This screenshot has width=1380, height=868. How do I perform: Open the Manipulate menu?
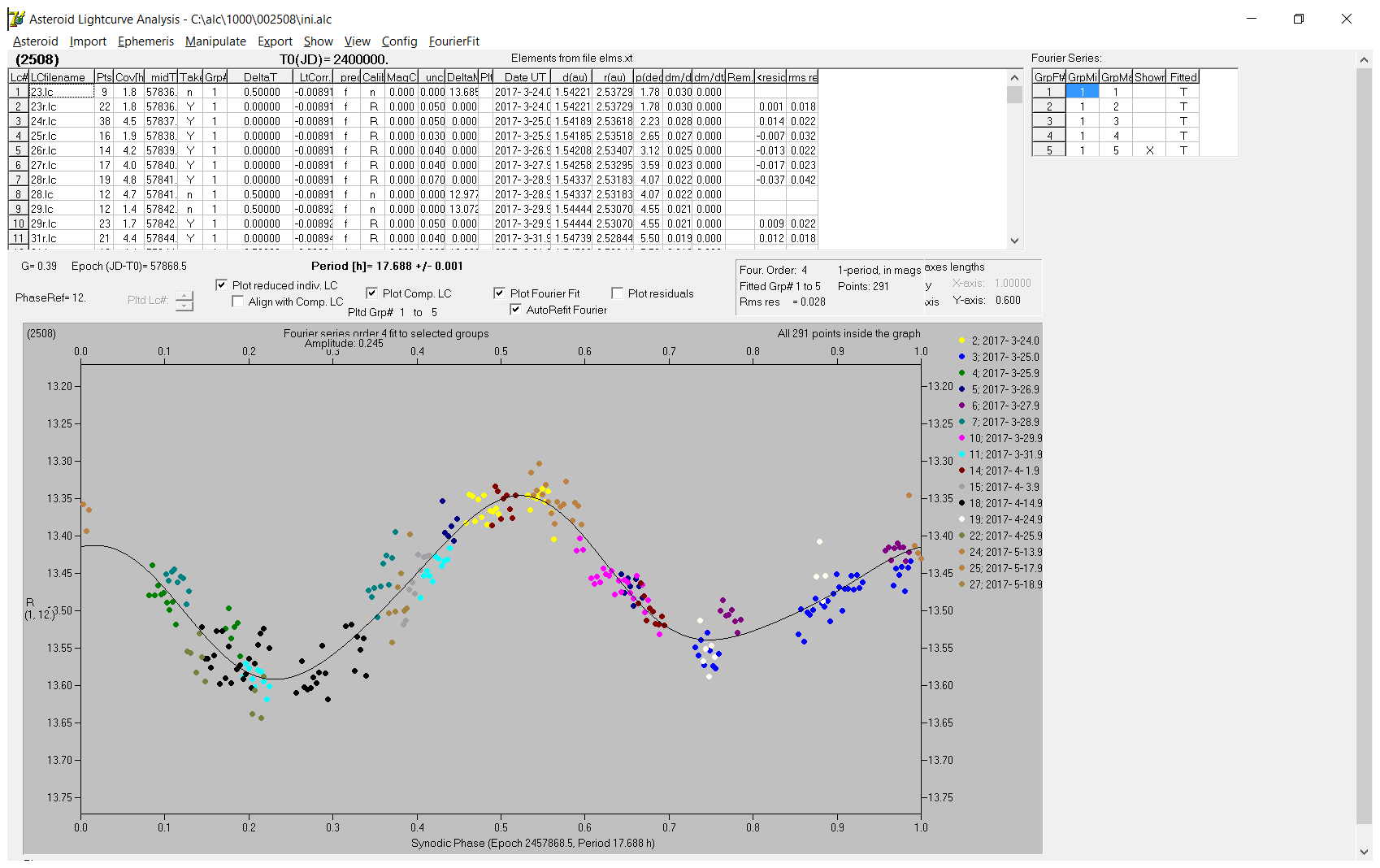click(215, 41)
